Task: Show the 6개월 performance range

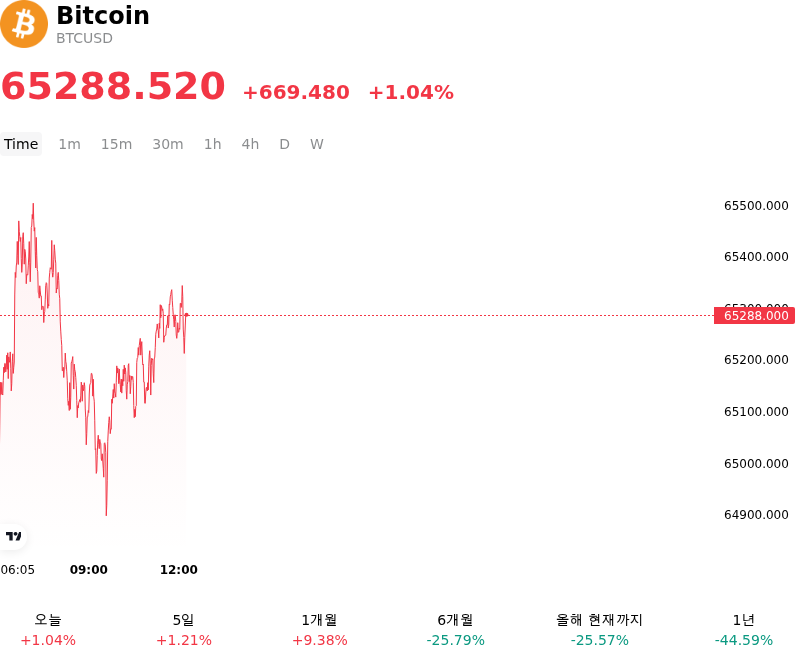Action: (455, 630)
